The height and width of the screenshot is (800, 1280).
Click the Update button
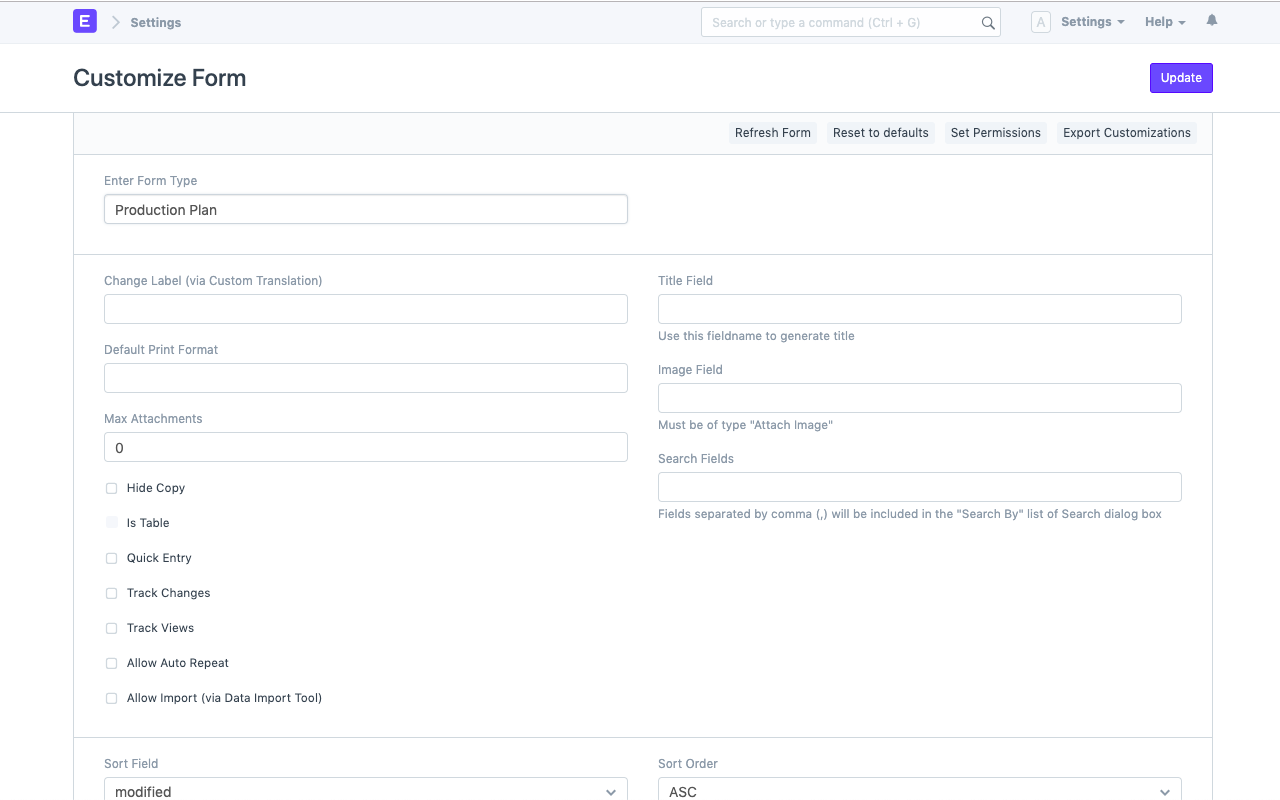(x=1181, y=77)
